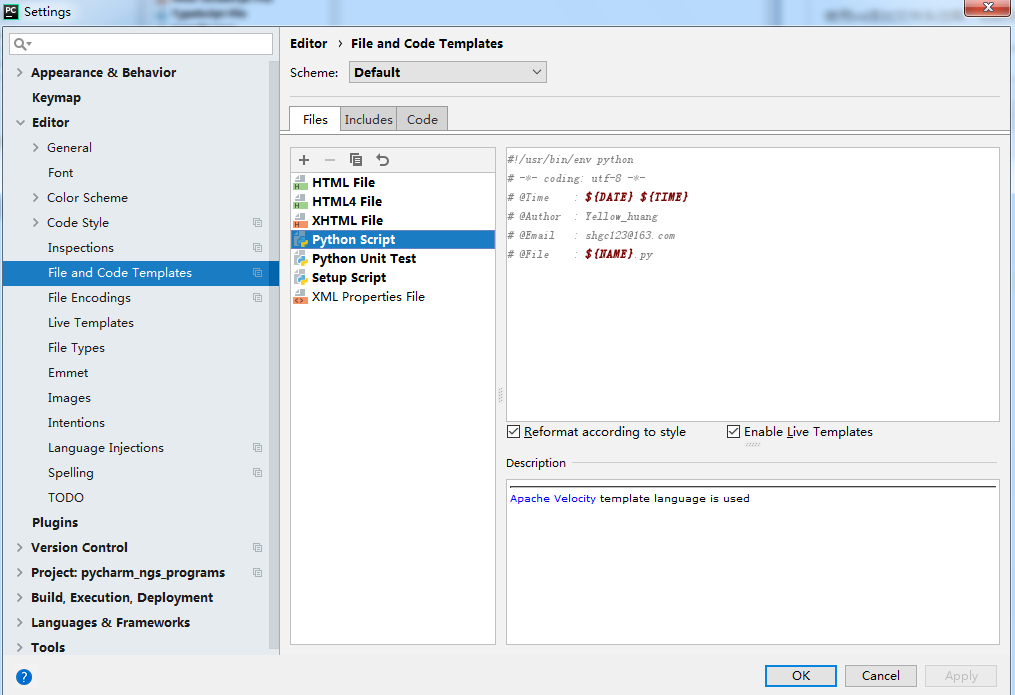The width and height of the screenshot is (1015, 695).
Task: Open the Apache Velocity link
Action: tap(553, 498)
